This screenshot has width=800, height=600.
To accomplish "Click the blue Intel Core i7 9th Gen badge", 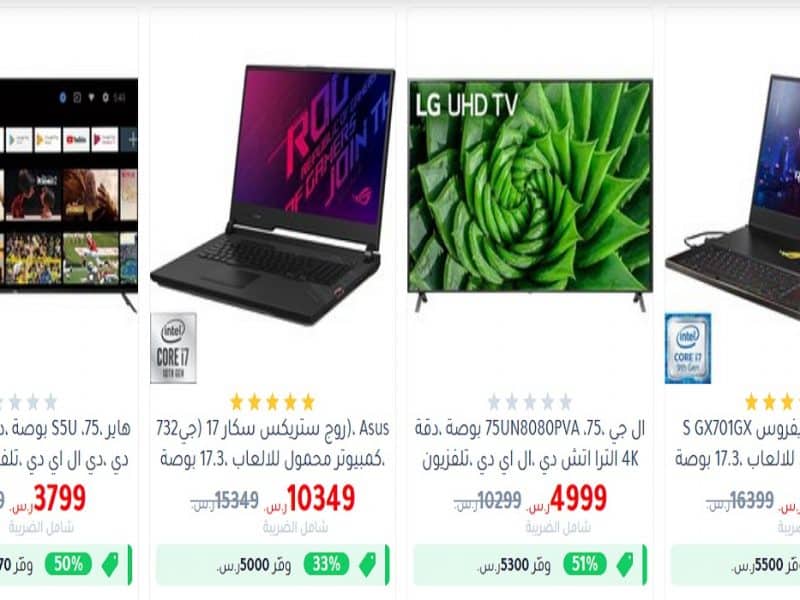I will [687, 348].
